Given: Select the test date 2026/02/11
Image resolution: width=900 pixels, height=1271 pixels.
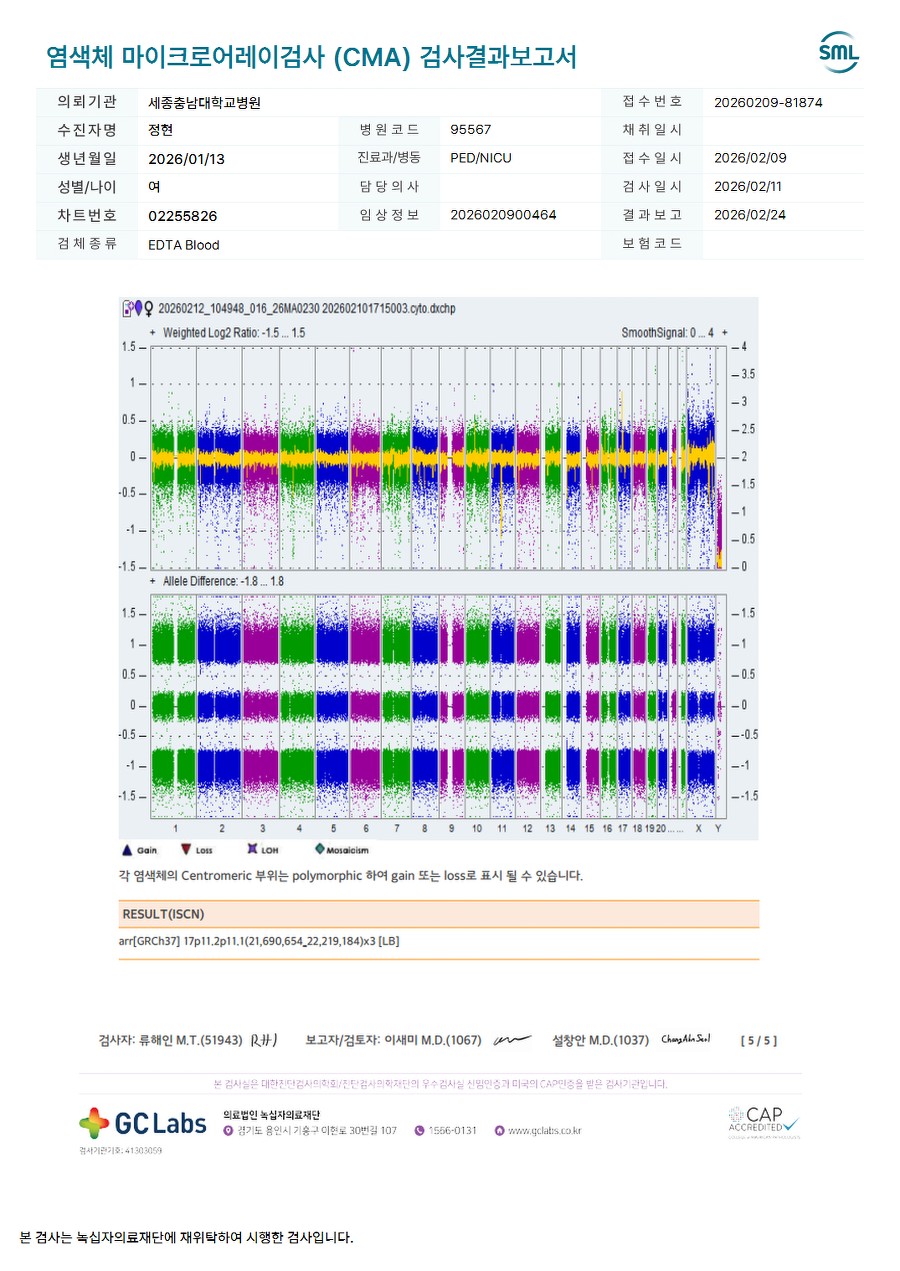Looking at the screenshot, I should pyautogui.click(x=750, y=187).
